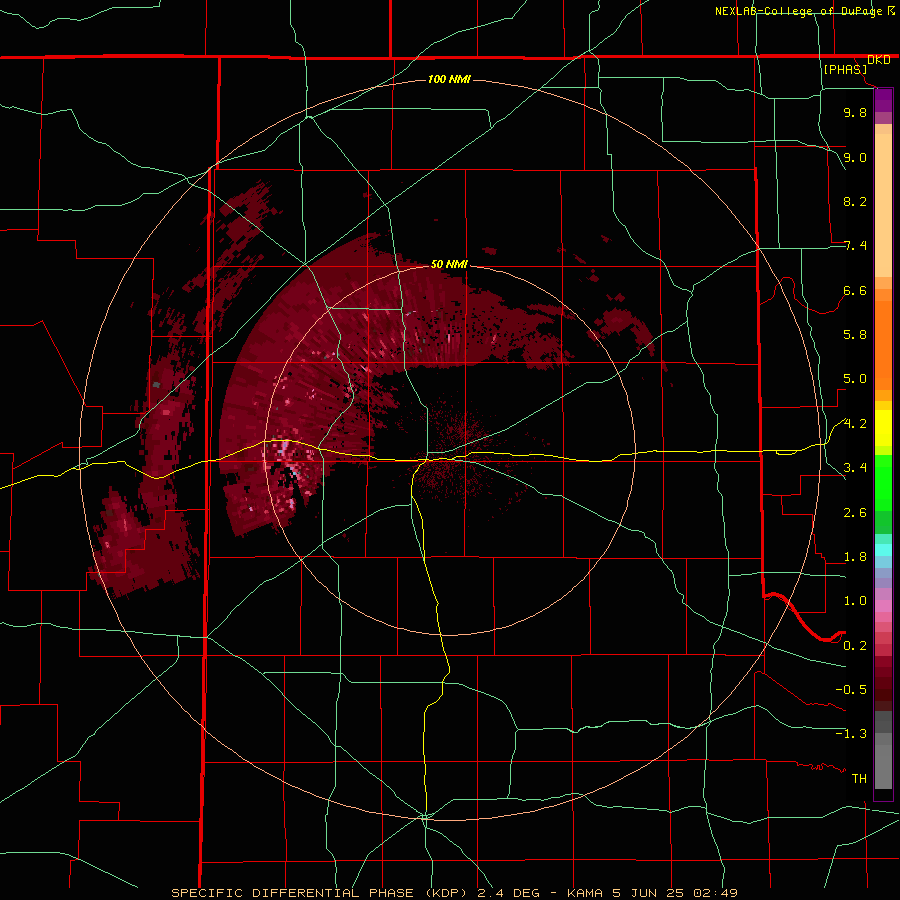Click the TH threshold label

coord(859,779)
